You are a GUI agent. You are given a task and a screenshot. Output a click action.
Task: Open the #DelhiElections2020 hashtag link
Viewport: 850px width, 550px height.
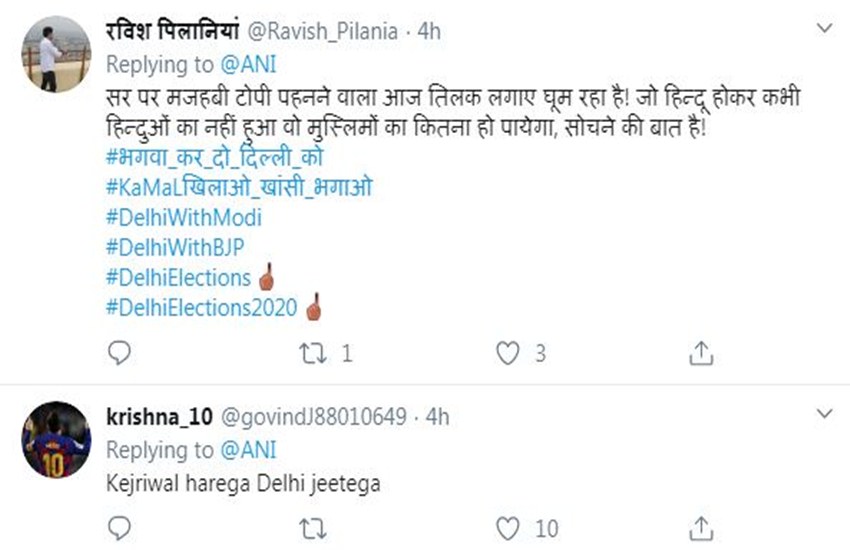(x=201, y=308)
